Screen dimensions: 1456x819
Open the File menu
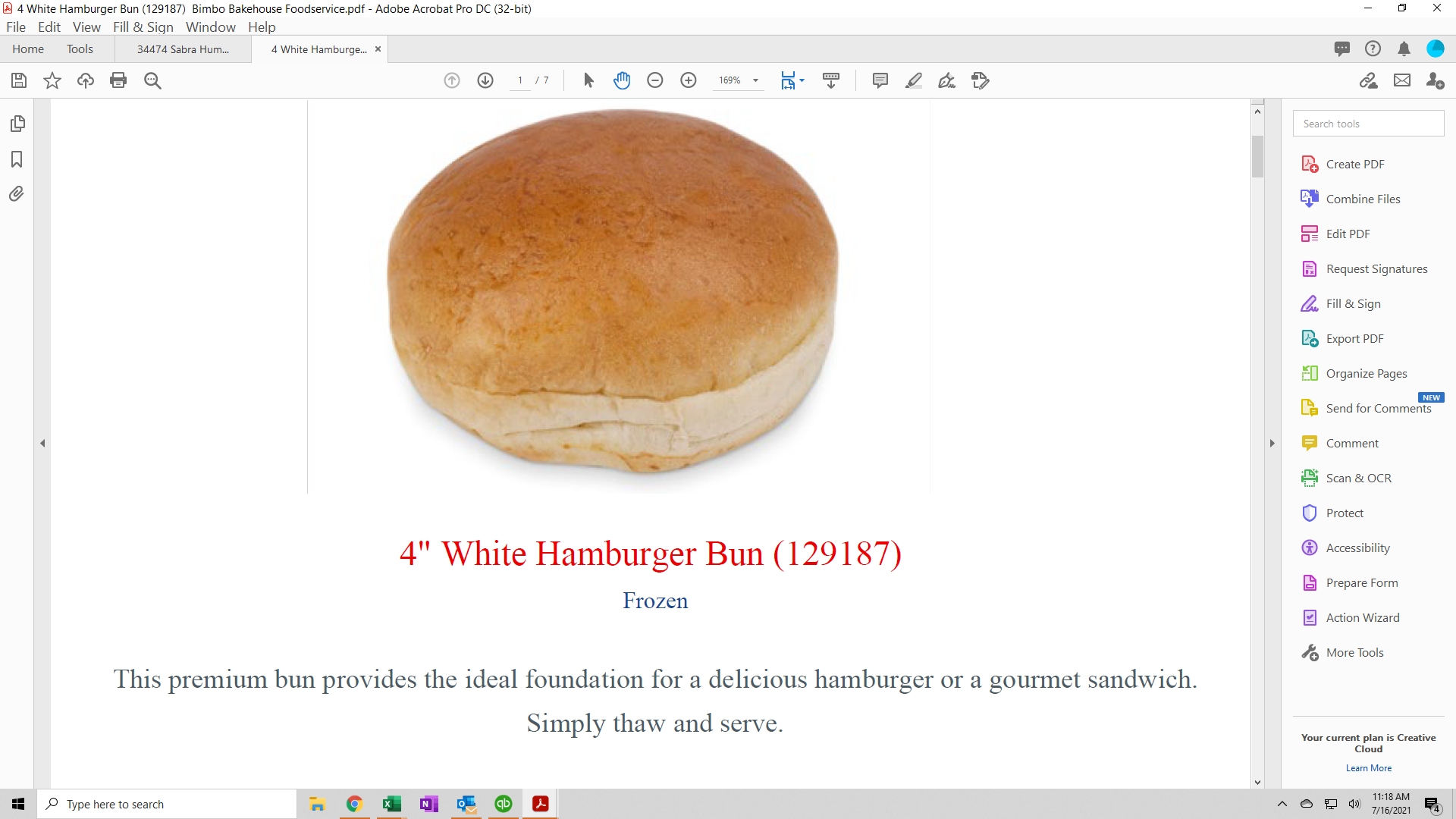coord(16,27)
